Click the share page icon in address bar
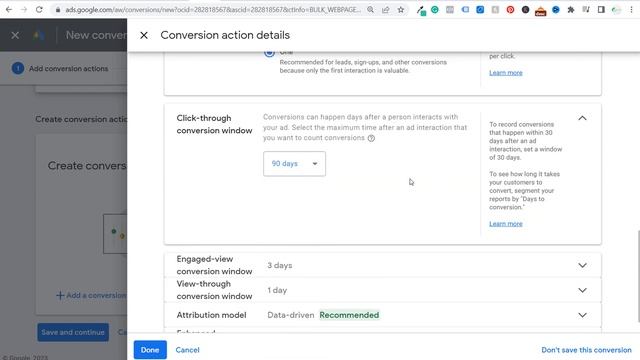Screen dimensions: 640x360 (x=385, y=9)
